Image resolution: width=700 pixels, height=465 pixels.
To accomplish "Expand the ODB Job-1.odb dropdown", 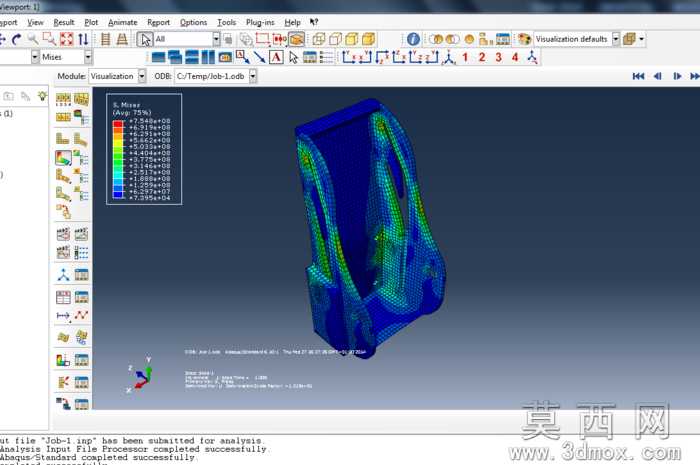I will (253, 76).
